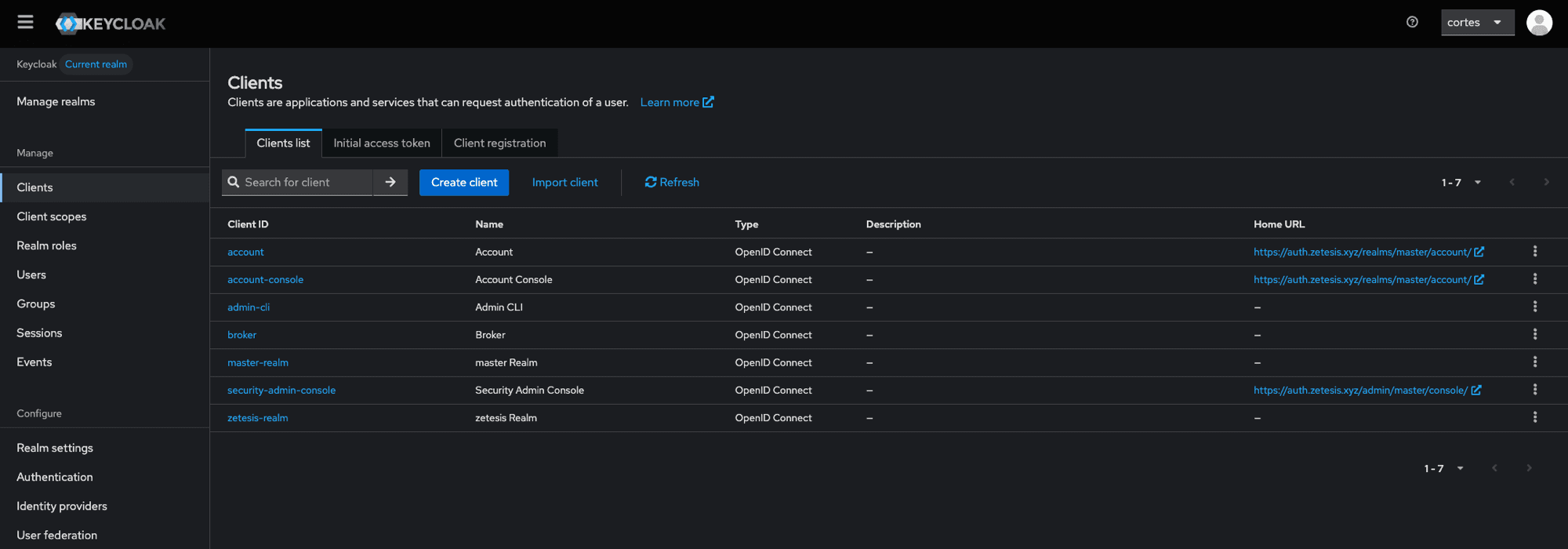Open the master-realm client link
This screenshot has height=549, width=1568.
click(258, 362)
